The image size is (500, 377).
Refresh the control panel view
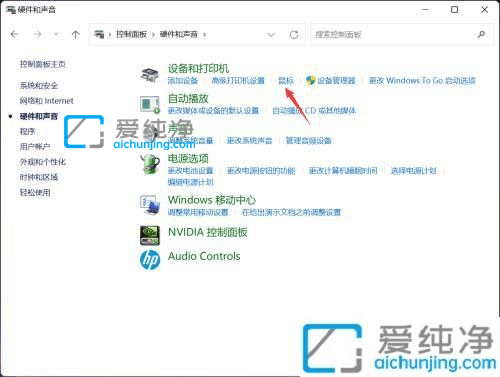pos(294,35)
